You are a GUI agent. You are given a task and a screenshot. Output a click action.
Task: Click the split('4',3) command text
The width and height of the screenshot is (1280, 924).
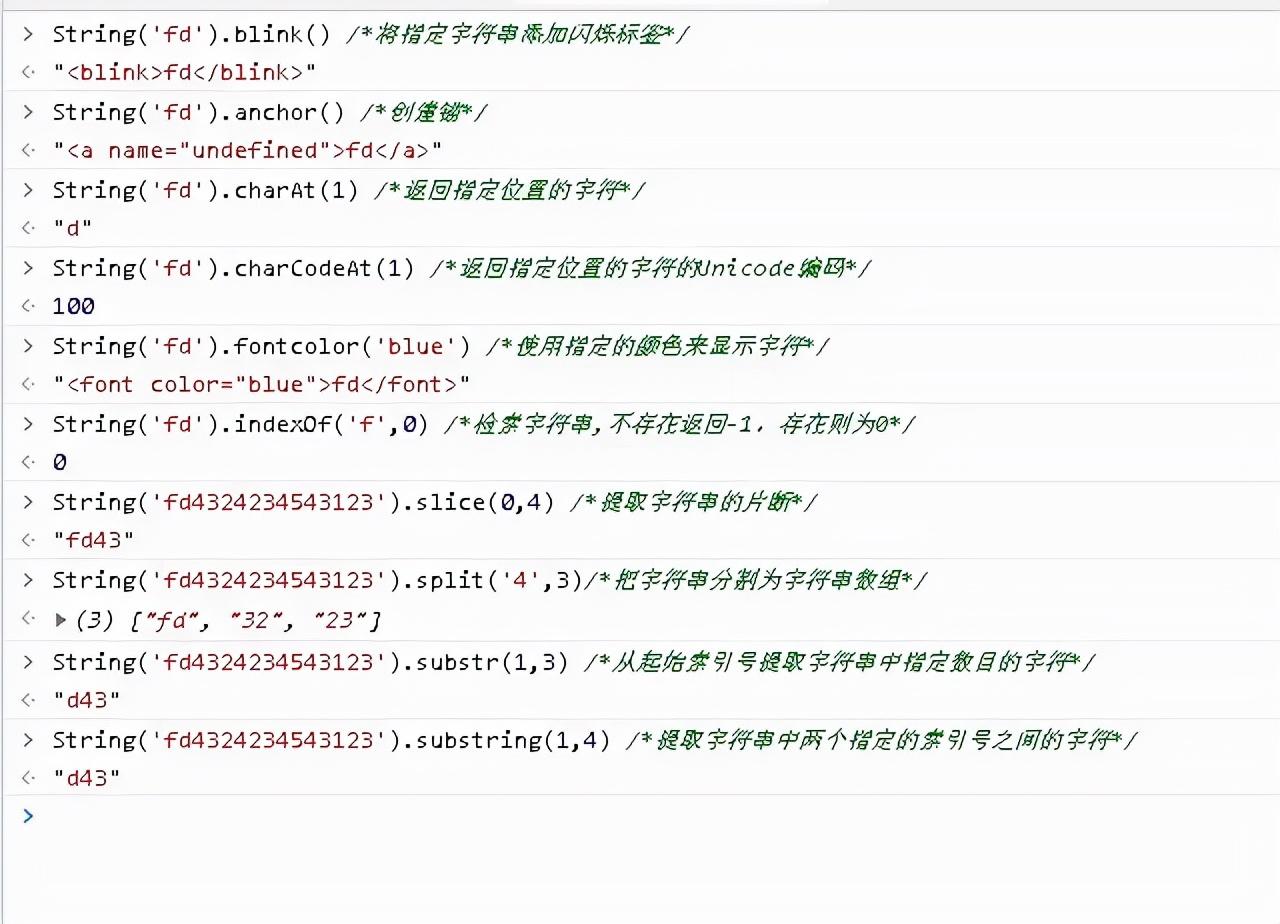click(x=317, y=580)
